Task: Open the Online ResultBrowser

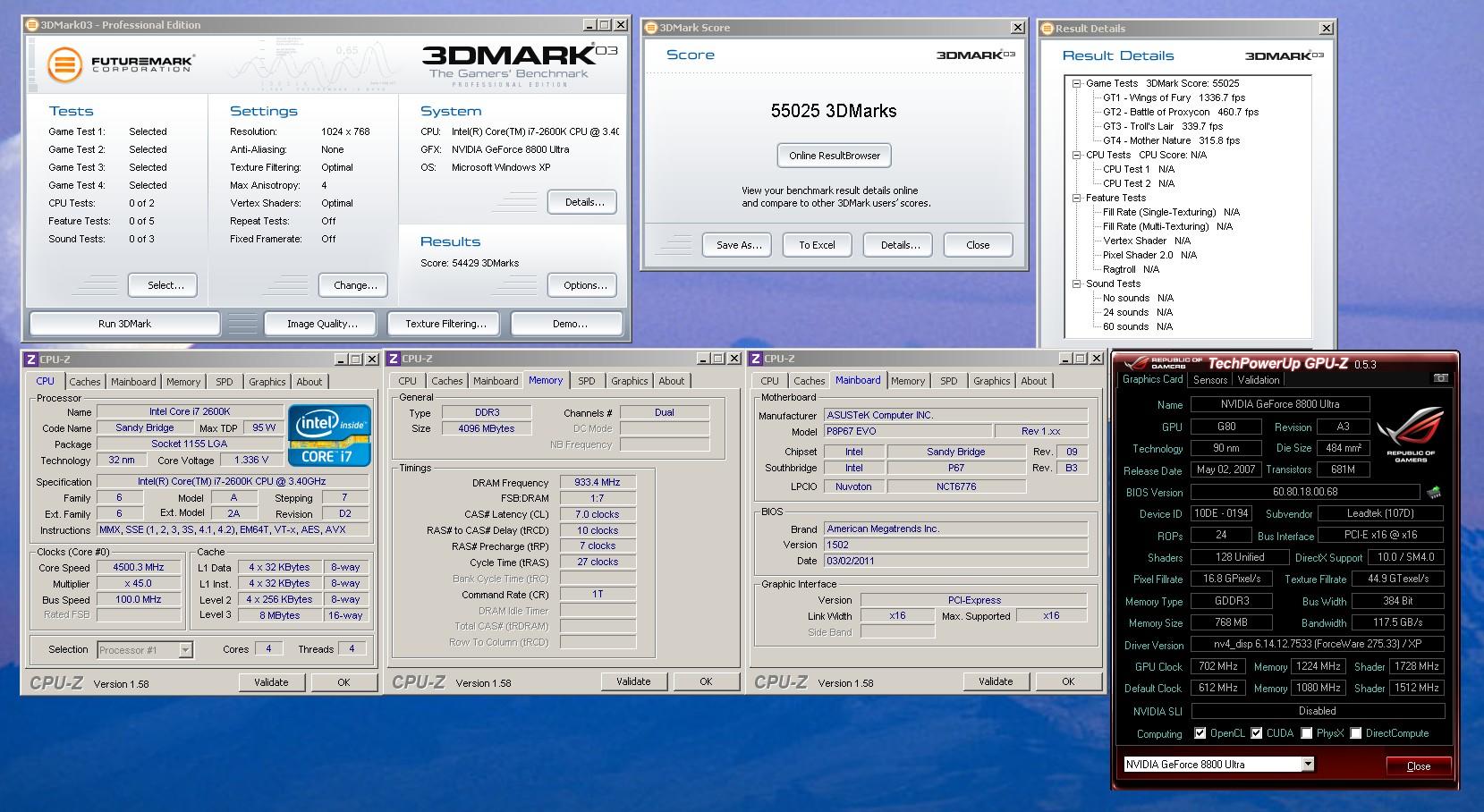Action: click(x=835, y=156)
